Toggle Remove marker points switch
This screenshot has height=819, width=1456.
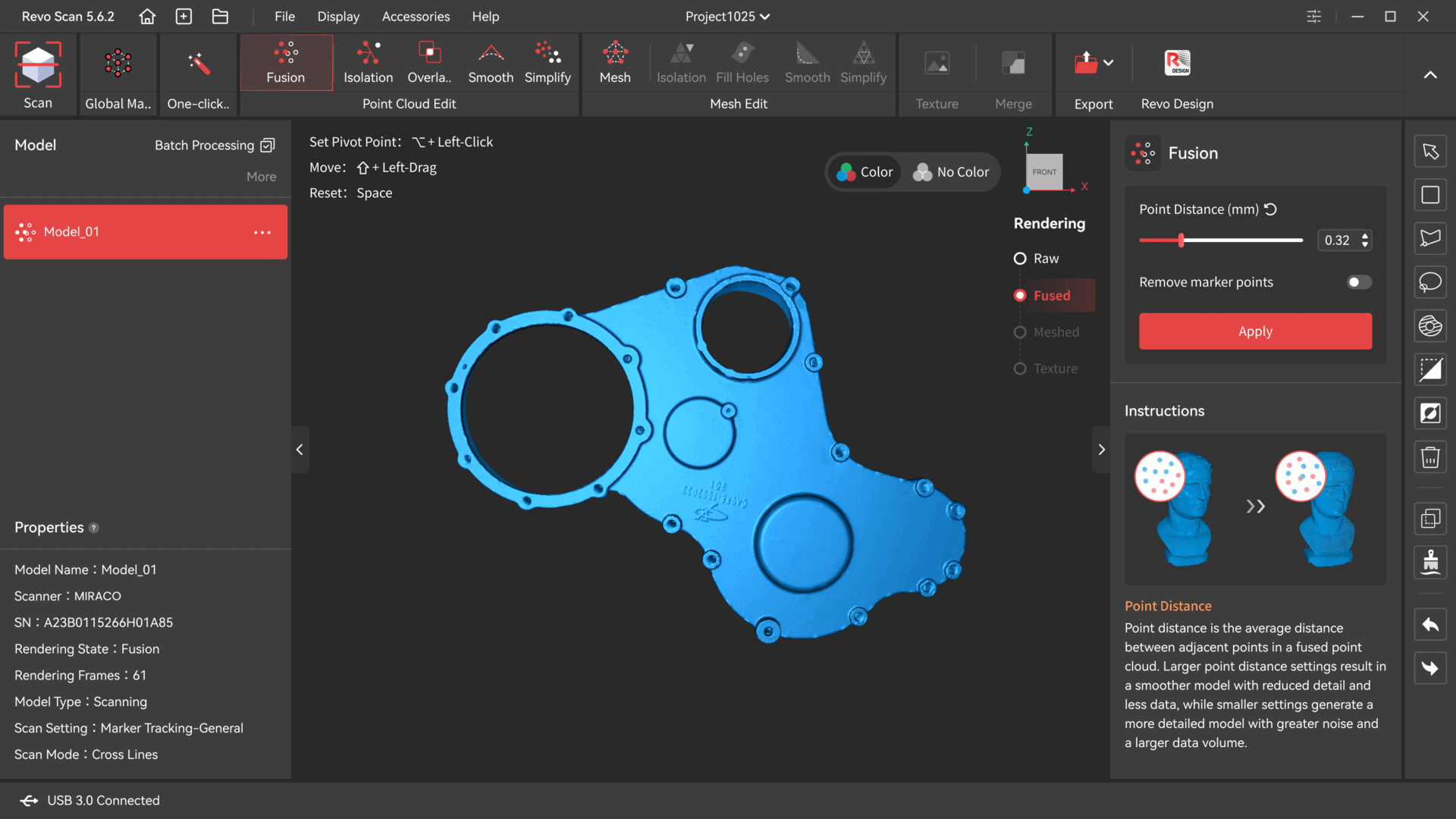tap(1358, 282)
